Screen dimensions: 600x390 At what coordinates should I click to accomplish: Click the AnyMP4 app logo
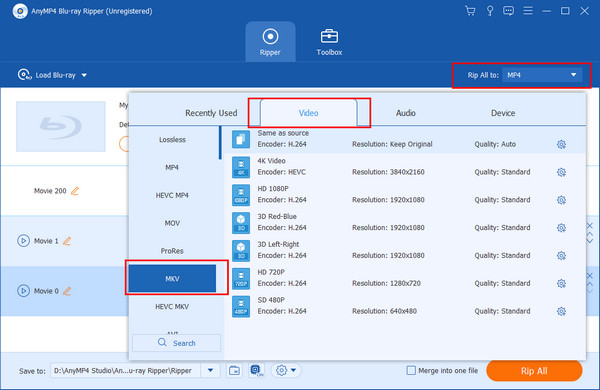(20, 11)
